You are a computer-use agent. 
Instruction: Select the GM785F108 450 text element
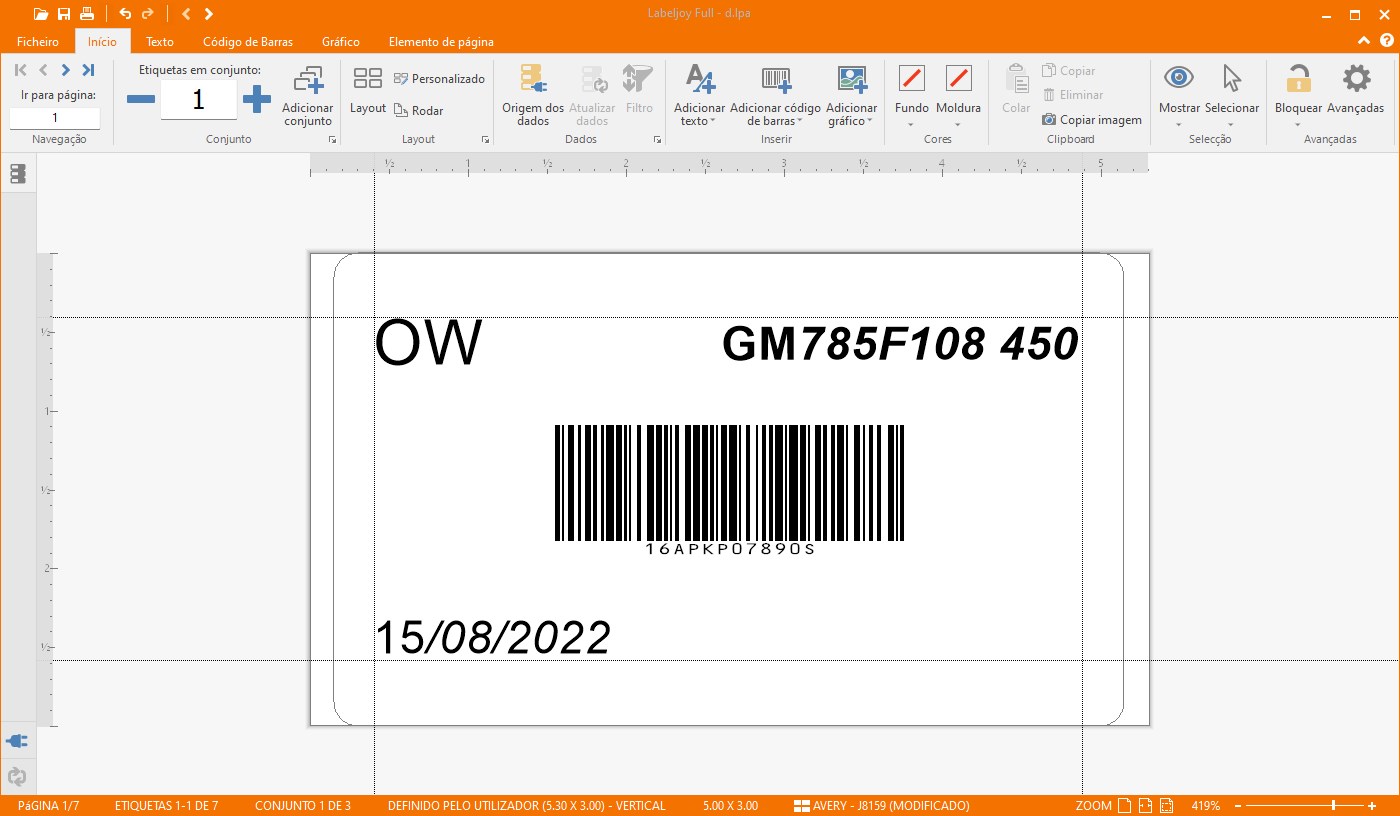[x=900, y=344]
